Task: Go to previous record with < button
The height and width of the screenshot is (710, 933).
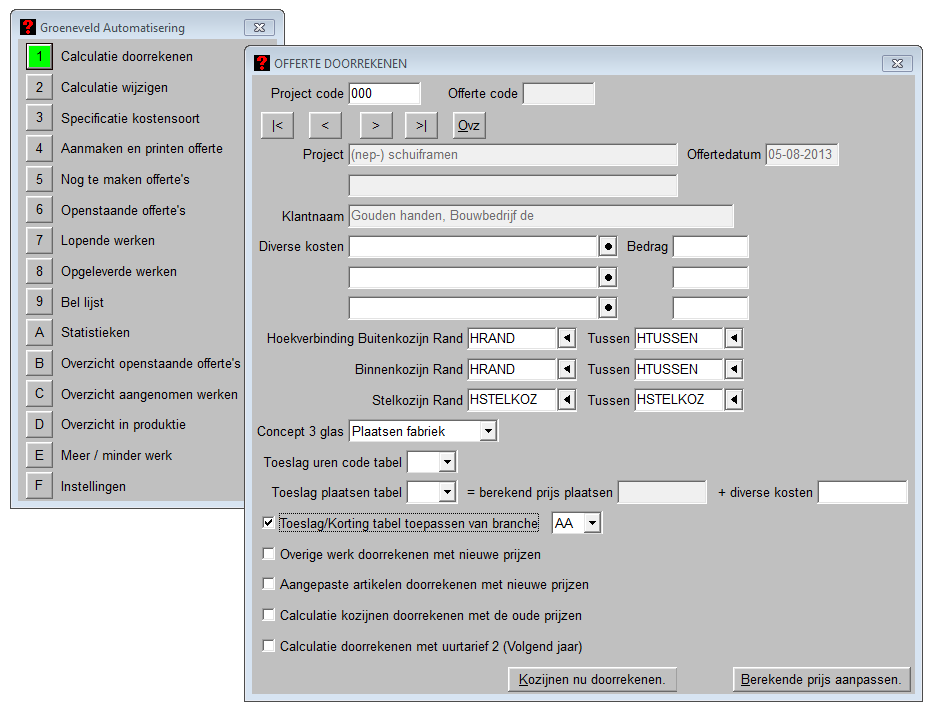Action: coord(325,126)
